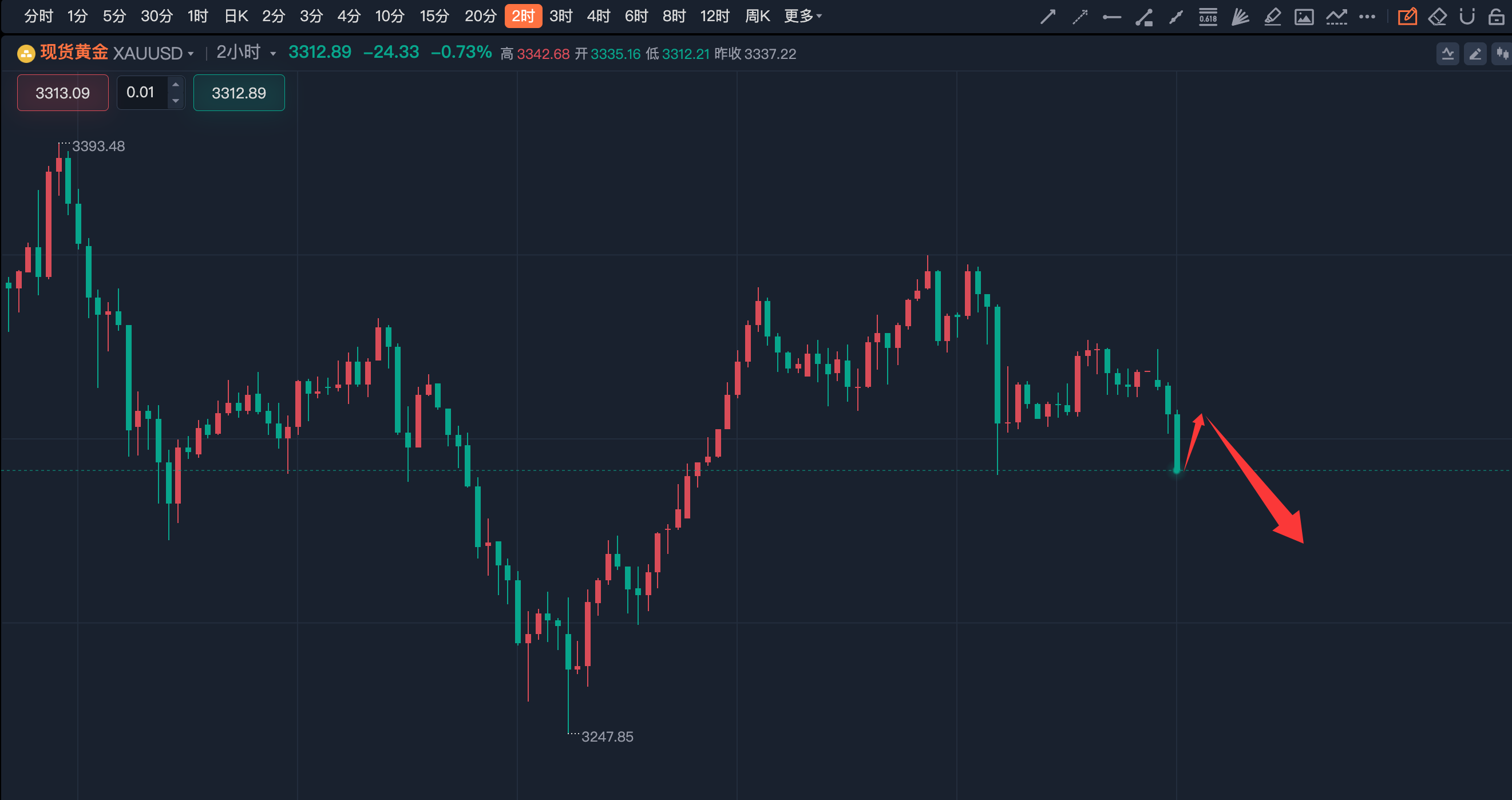Image resolution: width=1512 pixels, height=800 pixels.
Task: Select the Fibonacci 0.618 retracement tool
Action: (1208, 17)
